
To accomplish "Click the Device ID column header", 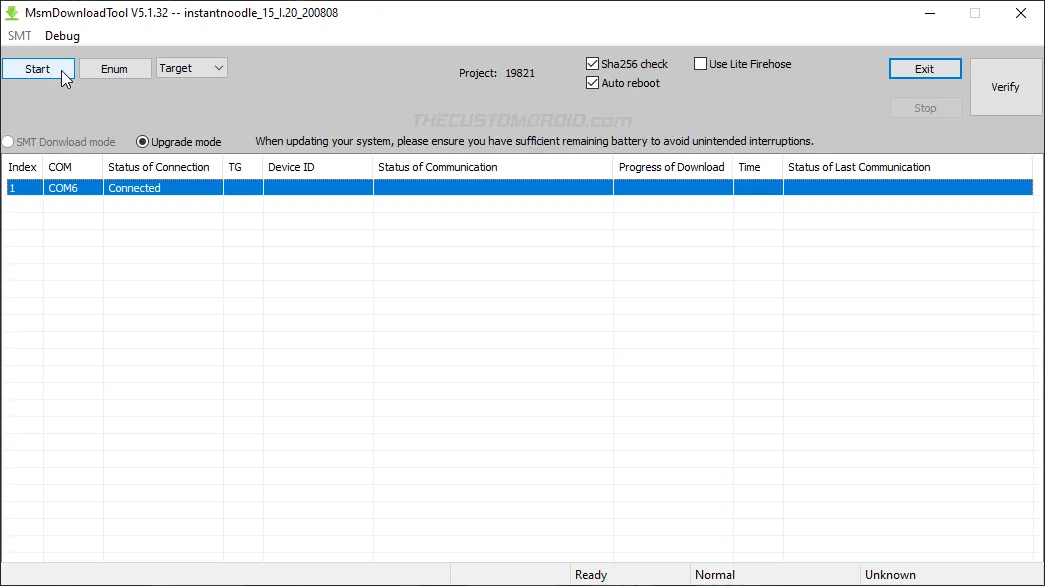I will click(291, 167).
